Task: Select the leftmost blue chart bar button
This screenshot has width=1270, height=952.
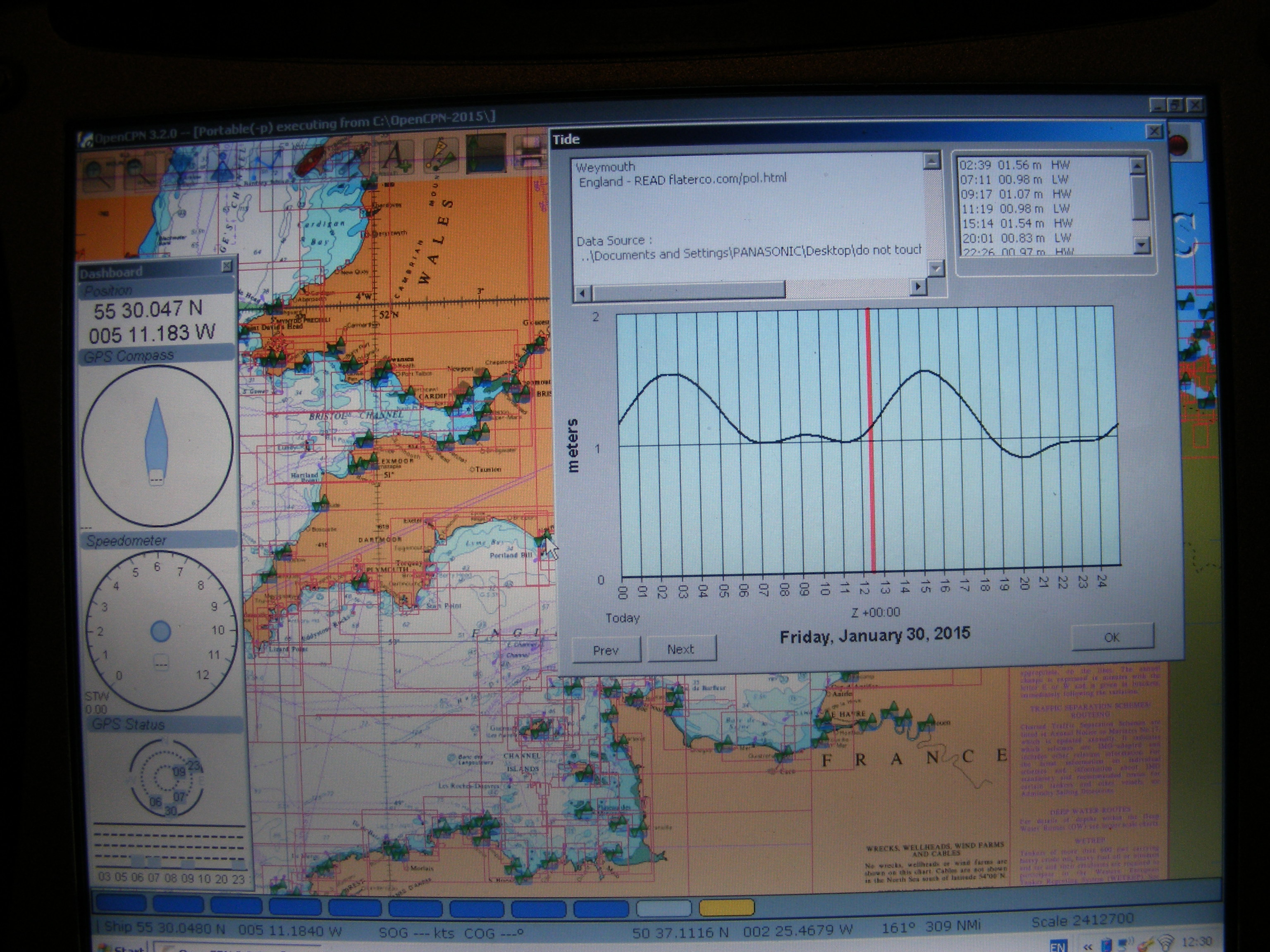Action: click(121, 903)
